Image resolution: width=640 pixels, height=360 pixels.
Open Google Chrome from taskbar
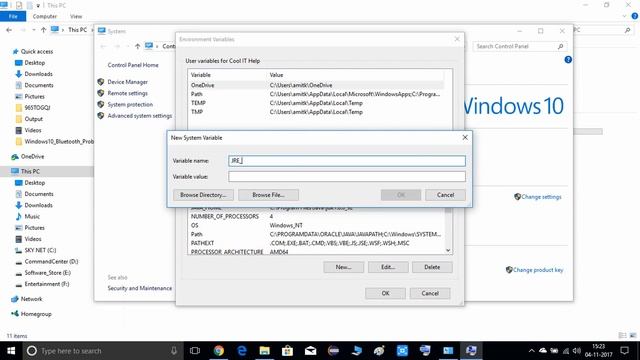tap(219, 351)
